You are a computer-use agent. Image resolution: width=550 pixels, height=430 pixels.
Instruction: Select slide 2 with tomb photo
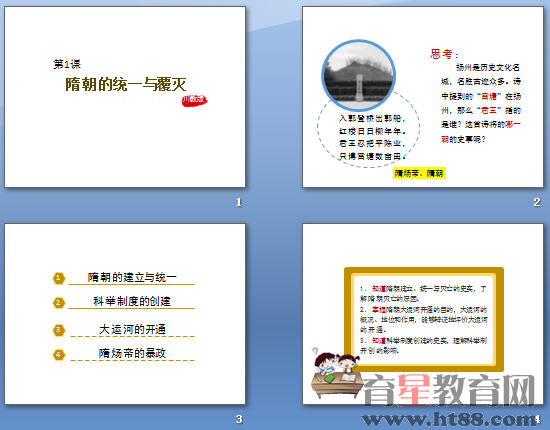423,97
